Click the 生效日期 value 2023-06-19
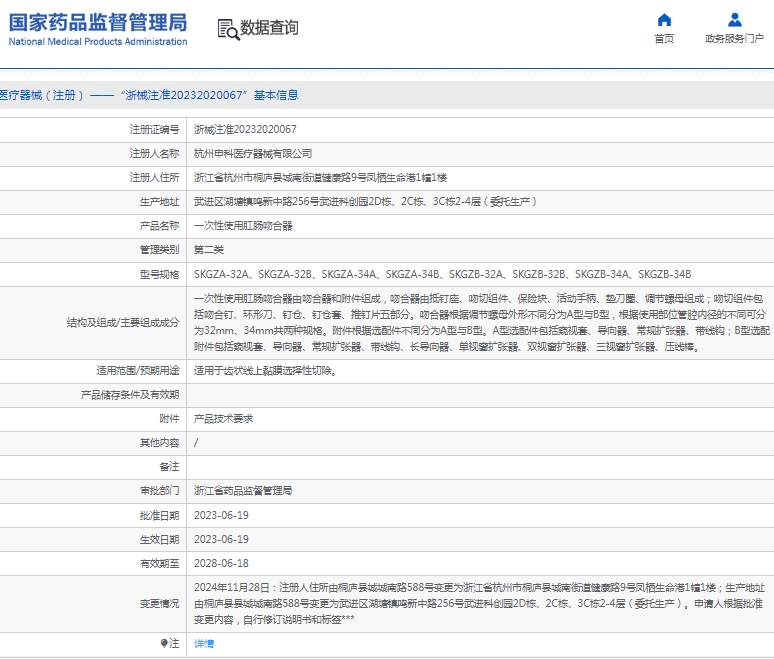Viewport: 774px width, 659px height. 221,539
